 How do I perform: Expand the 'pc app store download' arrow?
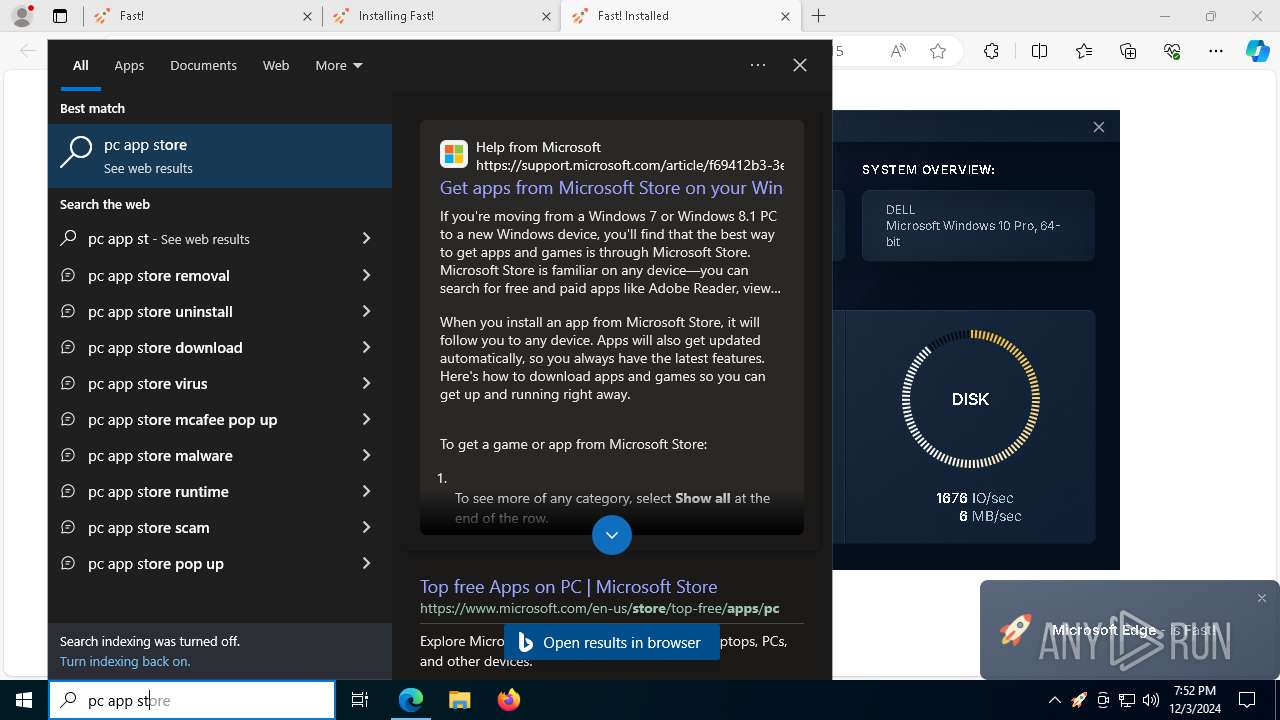[366, 347]
